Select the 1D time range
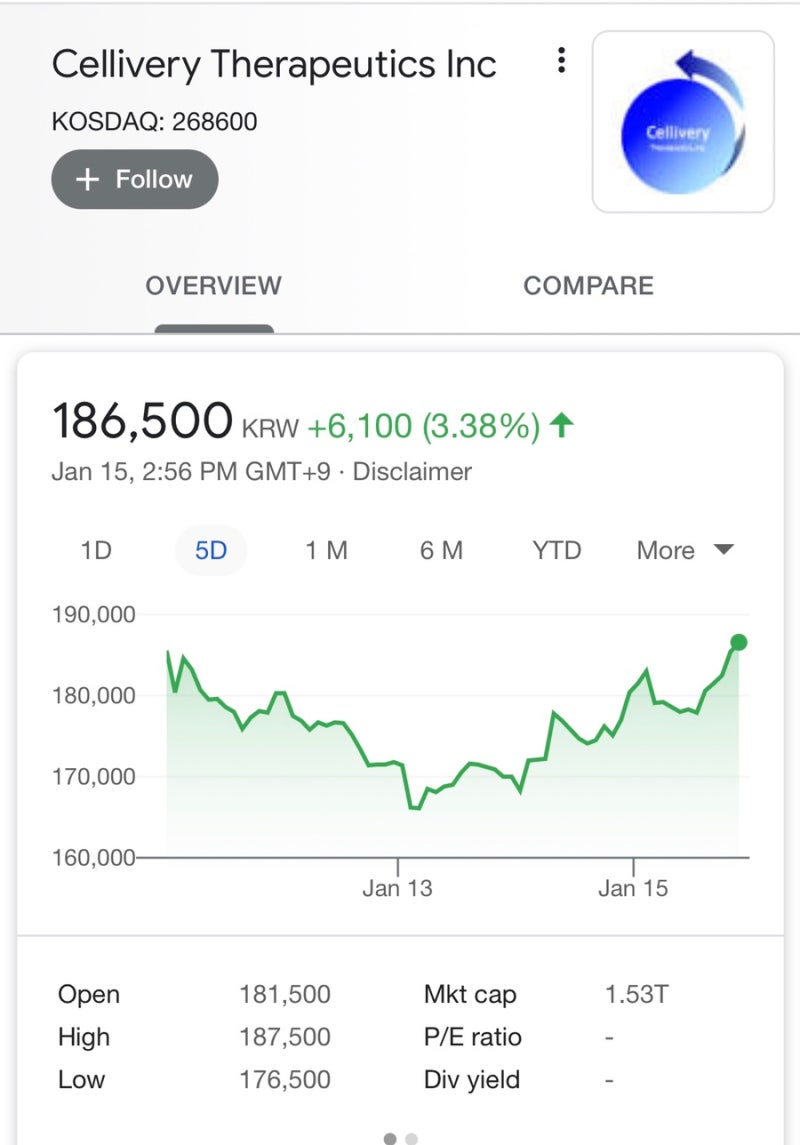Viewport: 800px width, 1145px height. point(96,550)
